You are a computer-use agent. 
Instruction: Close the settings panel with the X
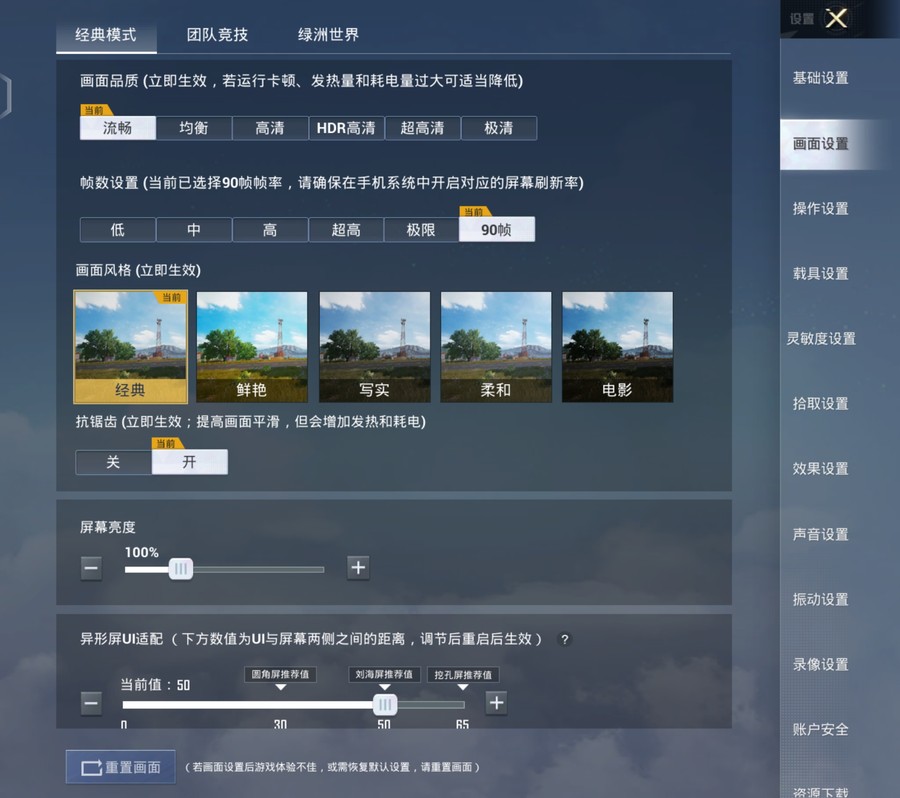click(x=836, y=17)
